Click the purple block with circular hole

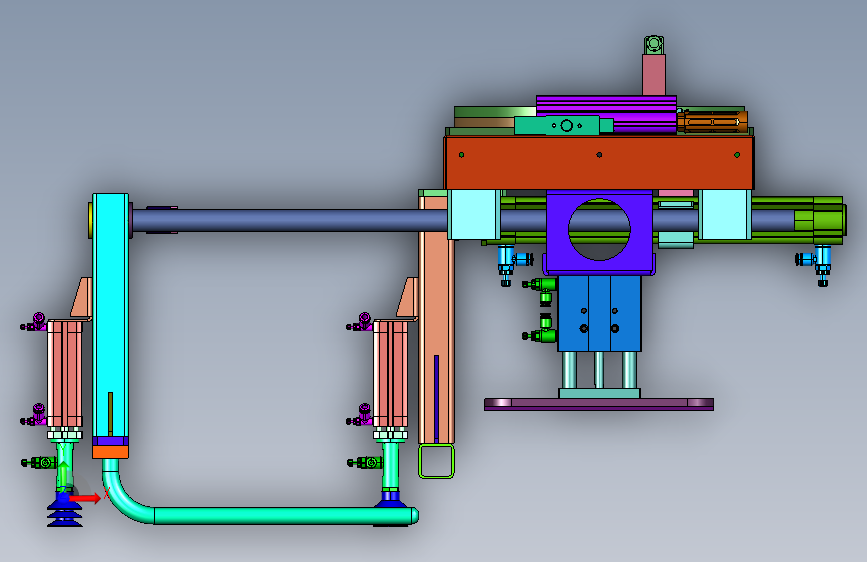[599, 232]
